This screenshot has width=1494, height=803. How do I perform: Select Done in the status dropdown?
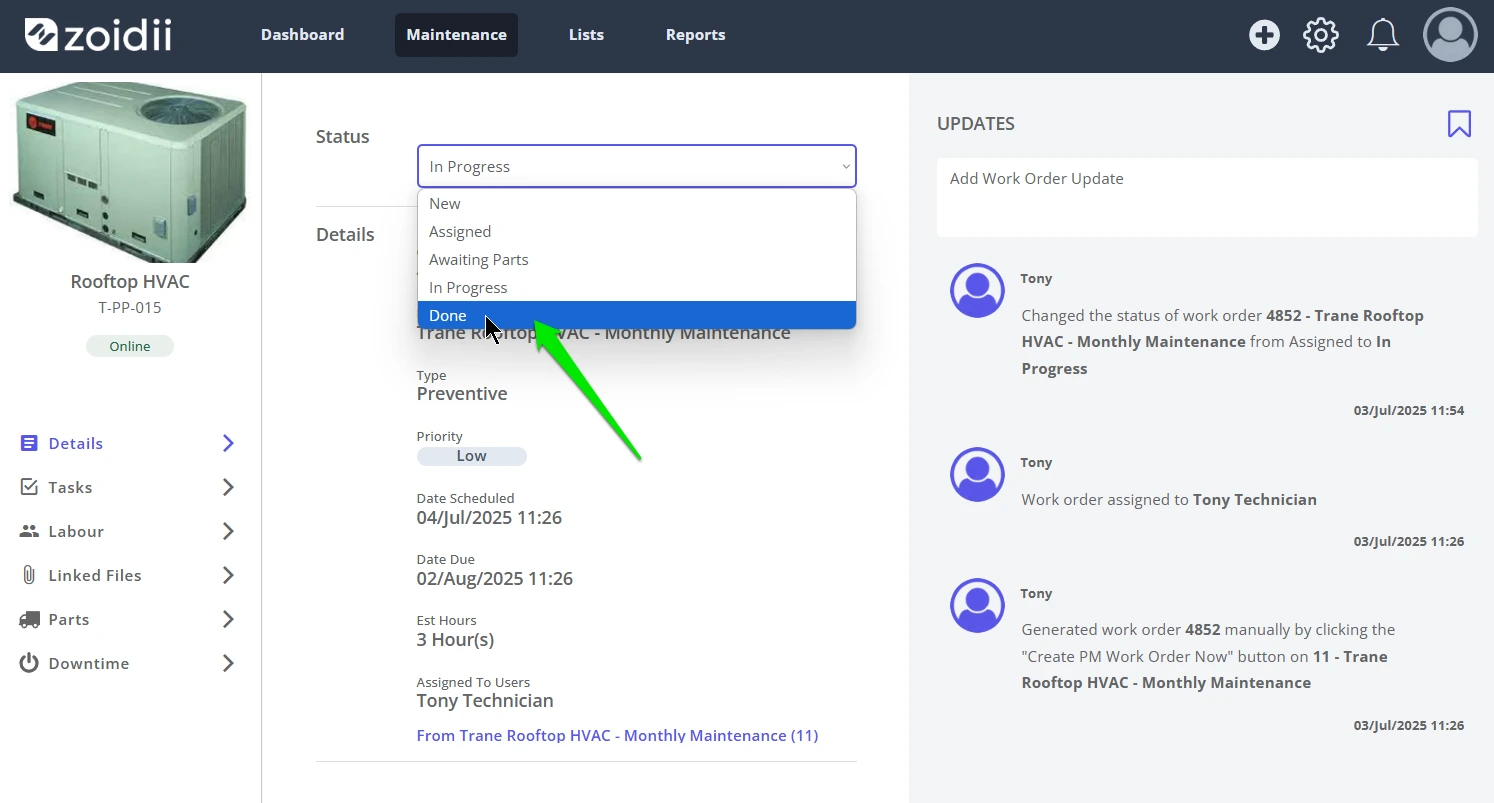pos(636,315)
